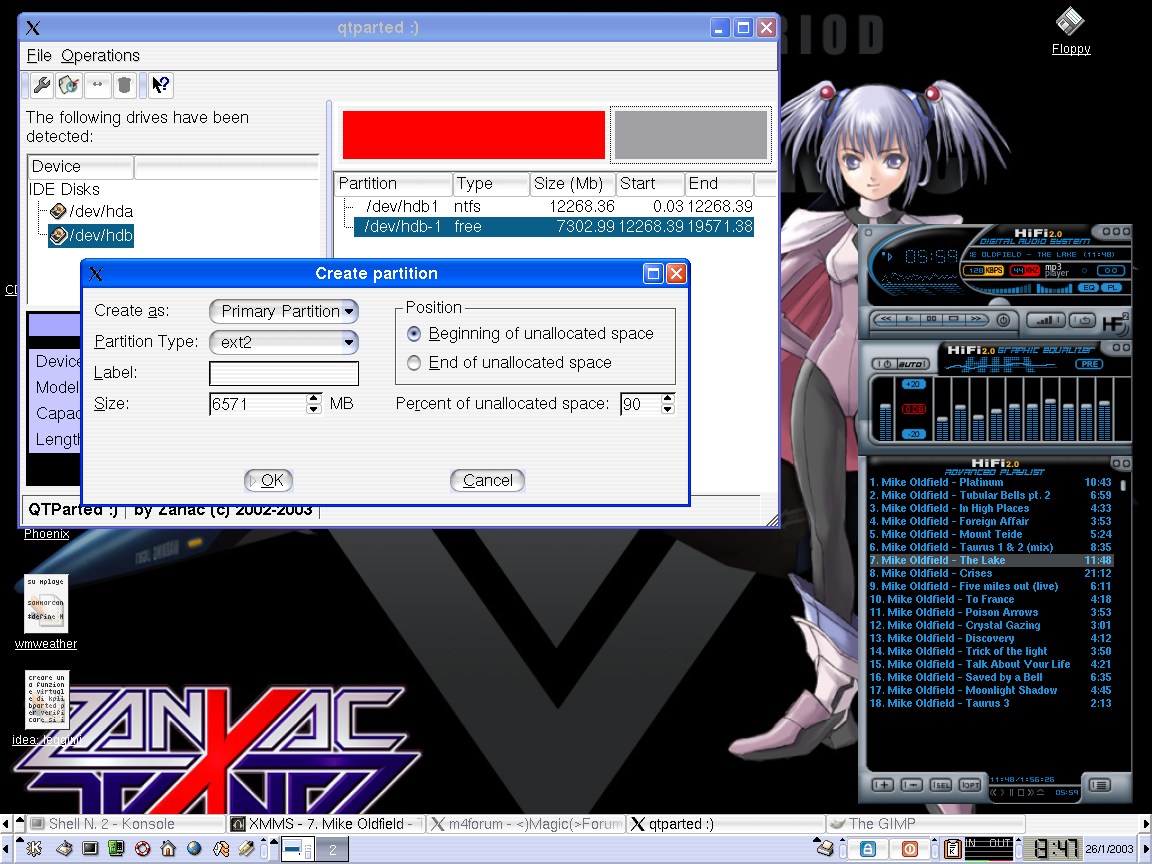Click the Label text field
Screen dimensions: 1152x864
coord(283,374)
